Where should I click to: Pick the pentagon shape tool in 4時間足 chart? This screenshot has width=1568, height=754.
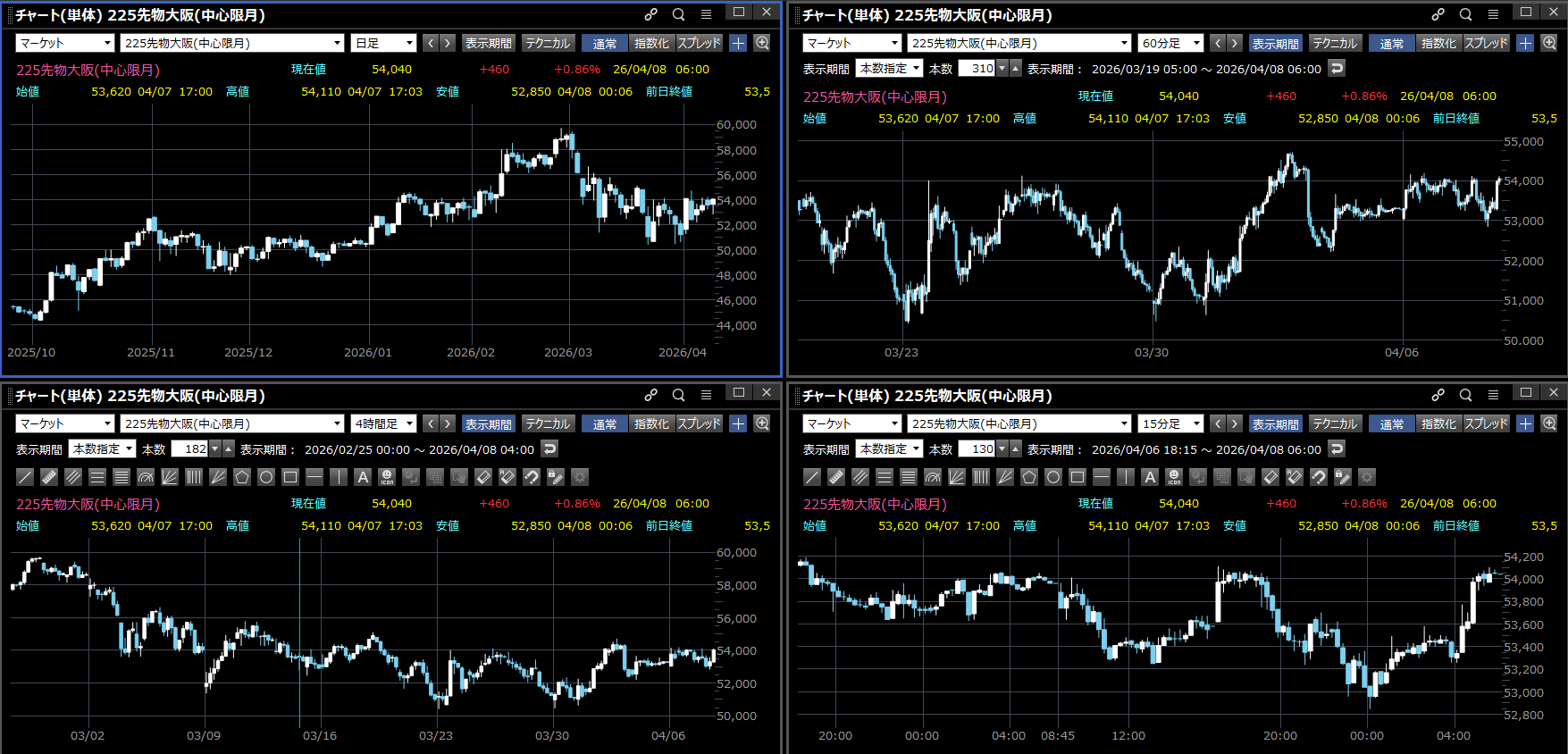[242, 477]
